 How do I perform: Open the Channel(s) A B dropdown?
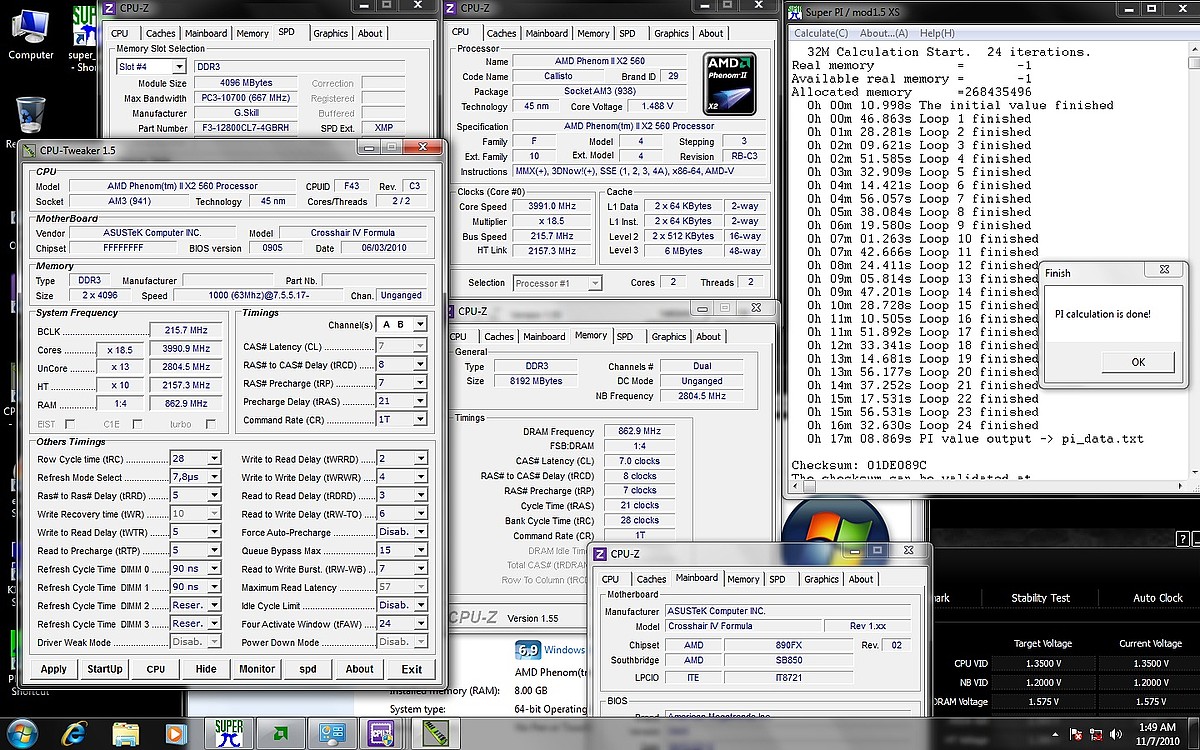(x=402, y=325)
